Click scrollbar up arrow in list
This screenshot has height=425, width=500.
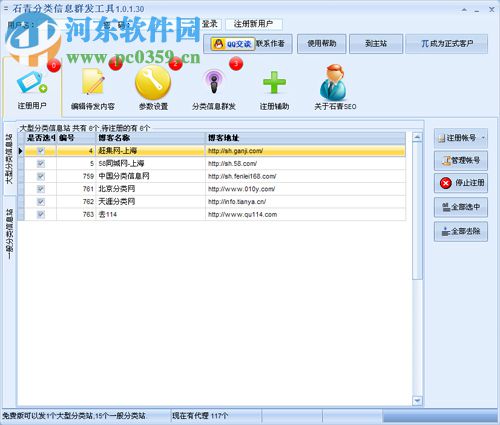[417, 137]
